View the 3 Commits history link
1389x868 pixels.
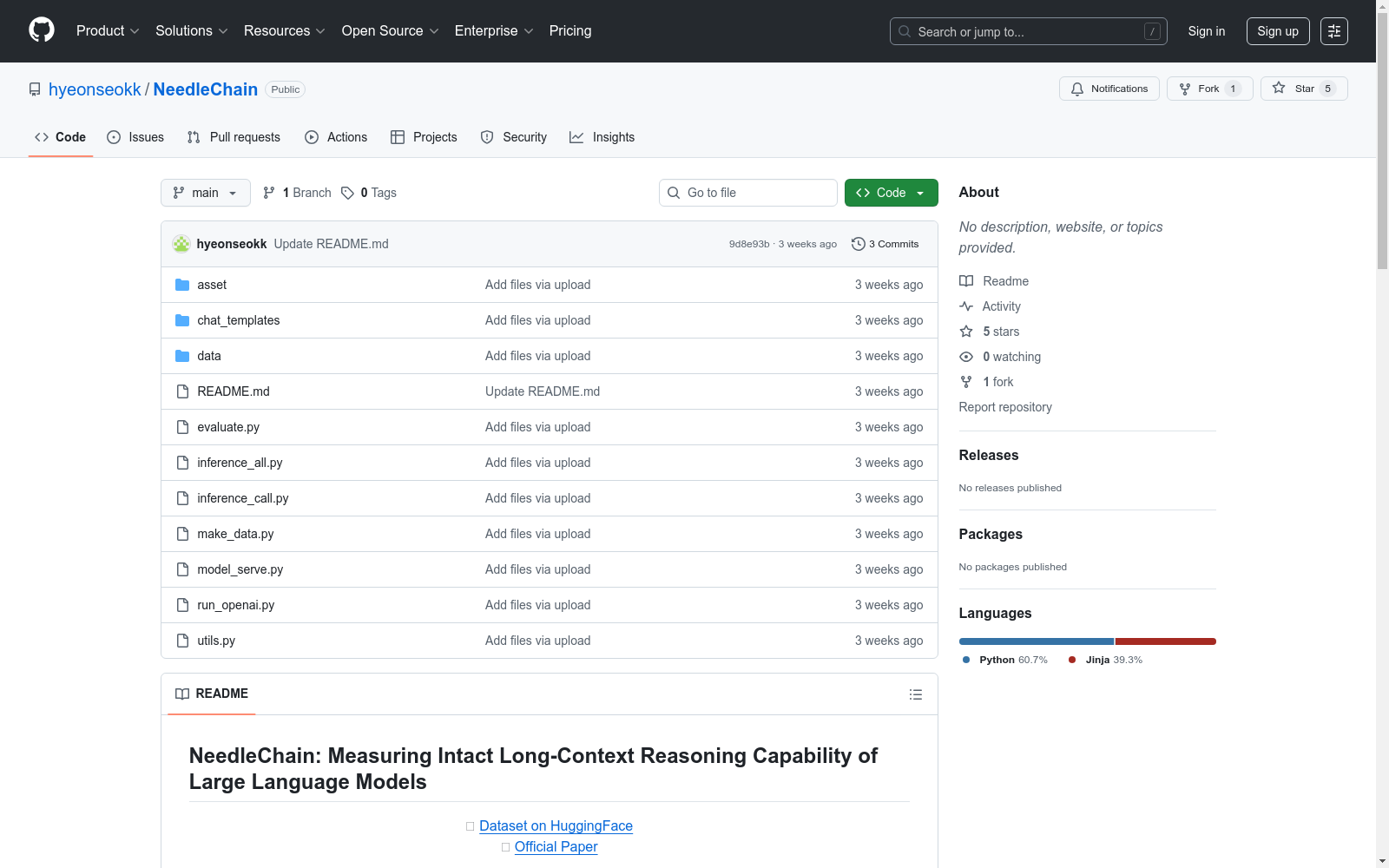pos(885,244)
